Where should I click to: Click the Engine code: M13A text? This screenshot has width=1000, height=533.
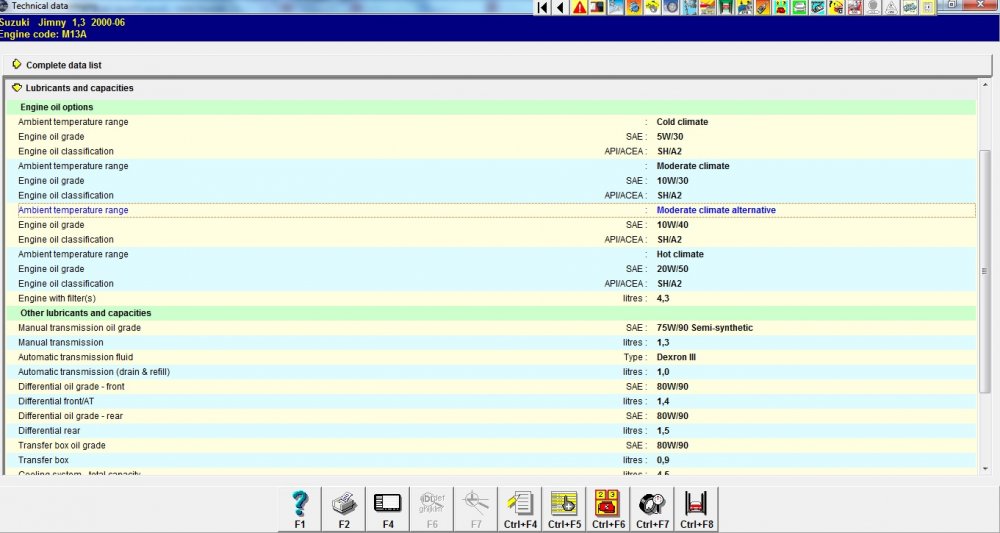pyautogui.click(x=43, y=34)
